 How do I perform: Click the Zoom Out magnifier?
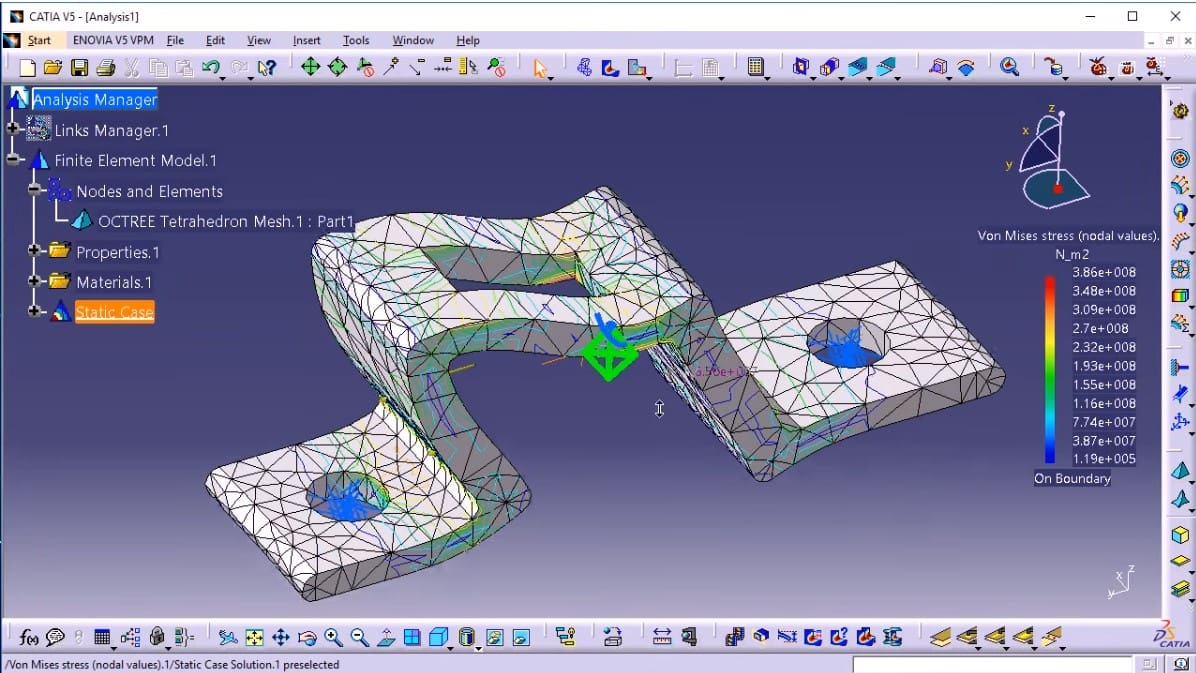click(x=359, y=637)
